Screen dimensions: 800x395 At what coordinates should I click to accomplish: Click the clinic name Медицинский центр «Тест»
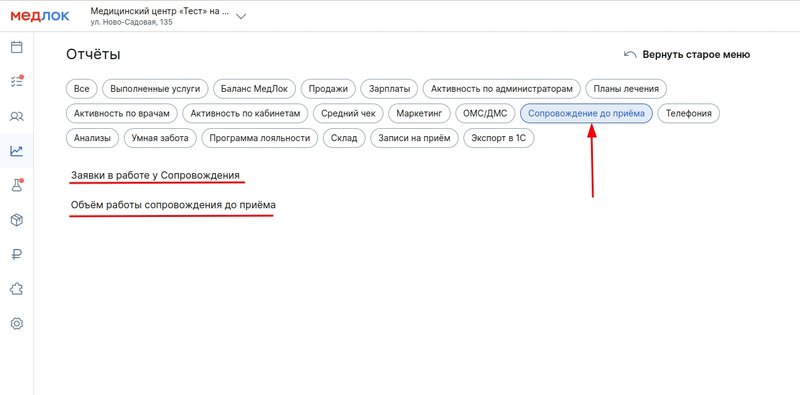pyautogui.click(x=159, y=11)
